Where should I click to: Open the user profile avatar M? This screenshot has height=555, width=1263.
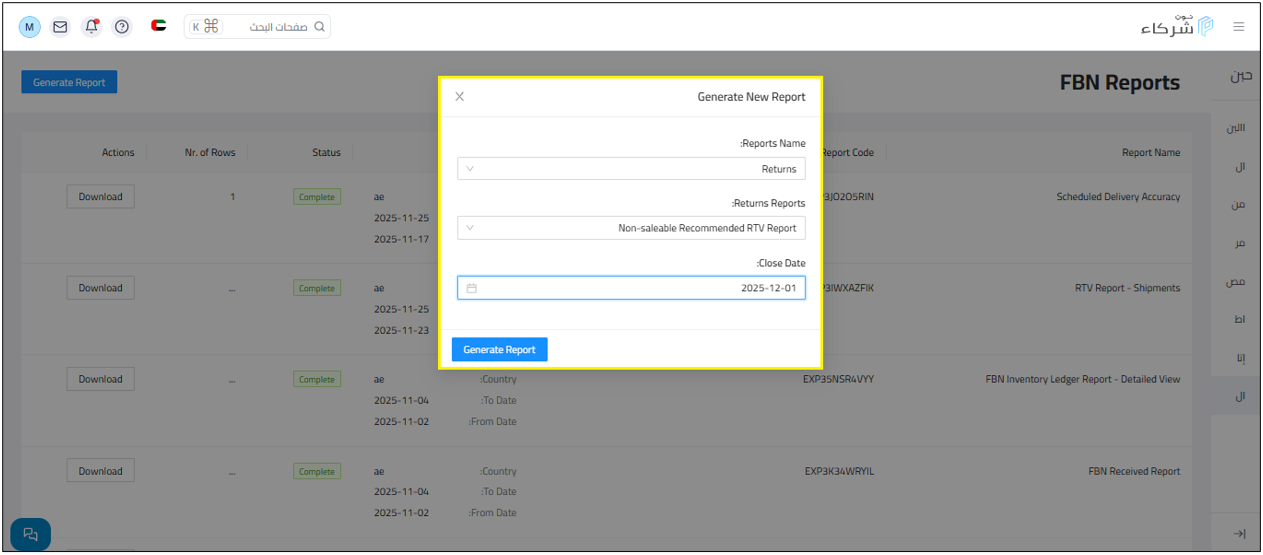click(30, 27)
